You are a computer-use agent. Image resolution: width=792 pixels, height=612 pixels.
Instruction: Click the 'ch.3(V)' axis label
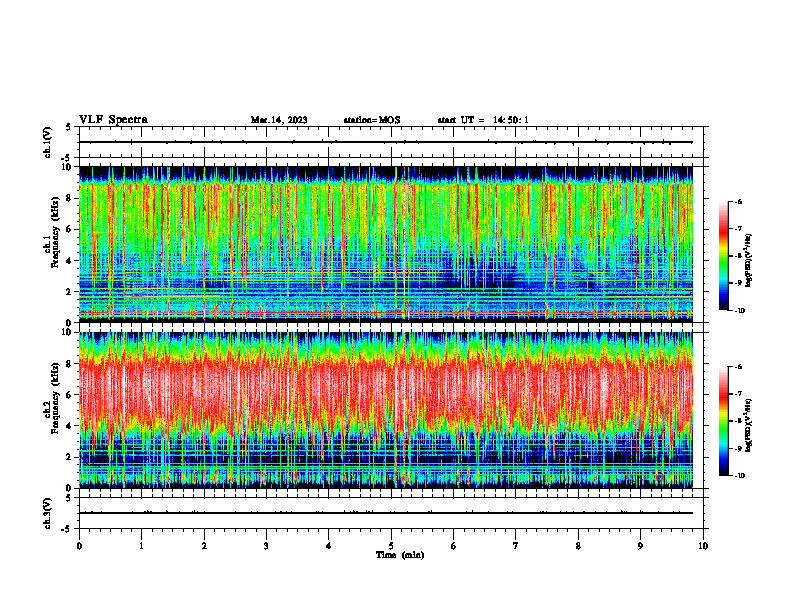[x=48, y=513]
